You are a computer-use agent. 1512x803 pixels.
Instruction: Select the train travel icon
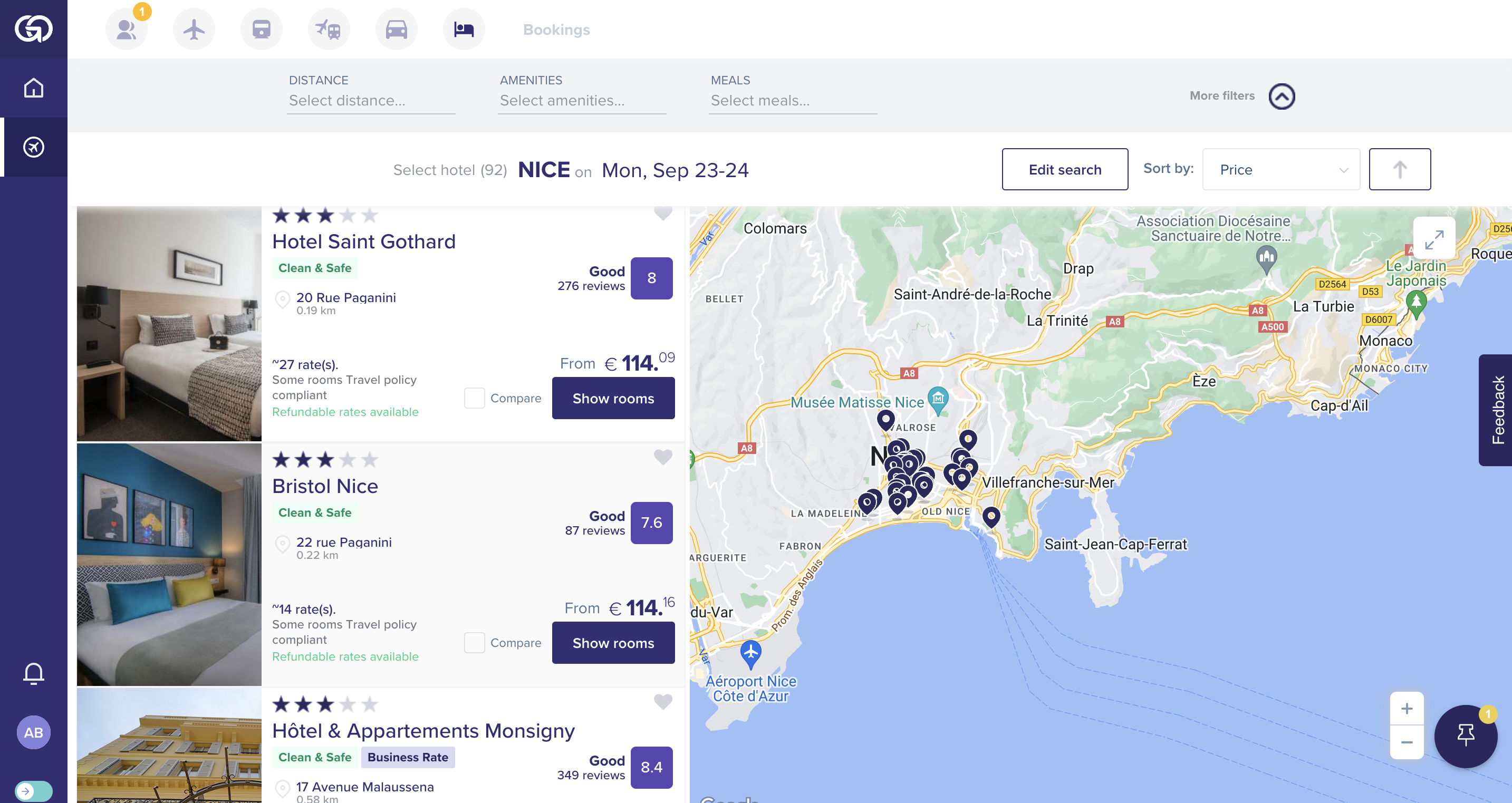pos(261,29)
